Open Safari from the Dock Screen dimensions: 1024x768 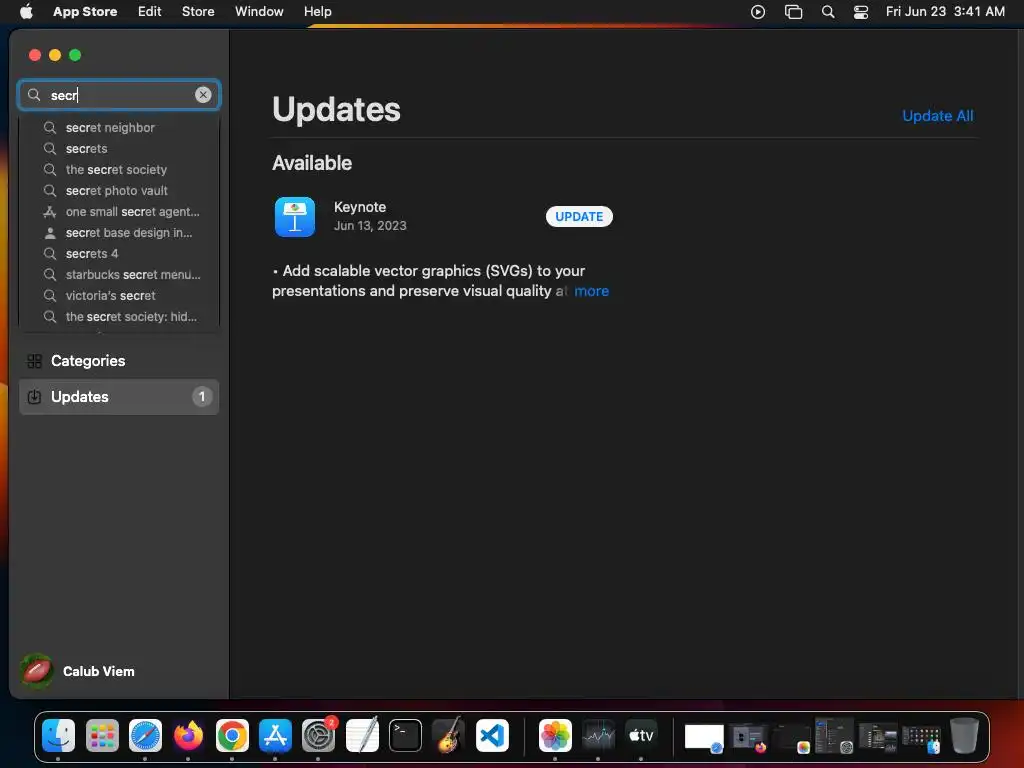pyautogui.click(x=145, y=735)
